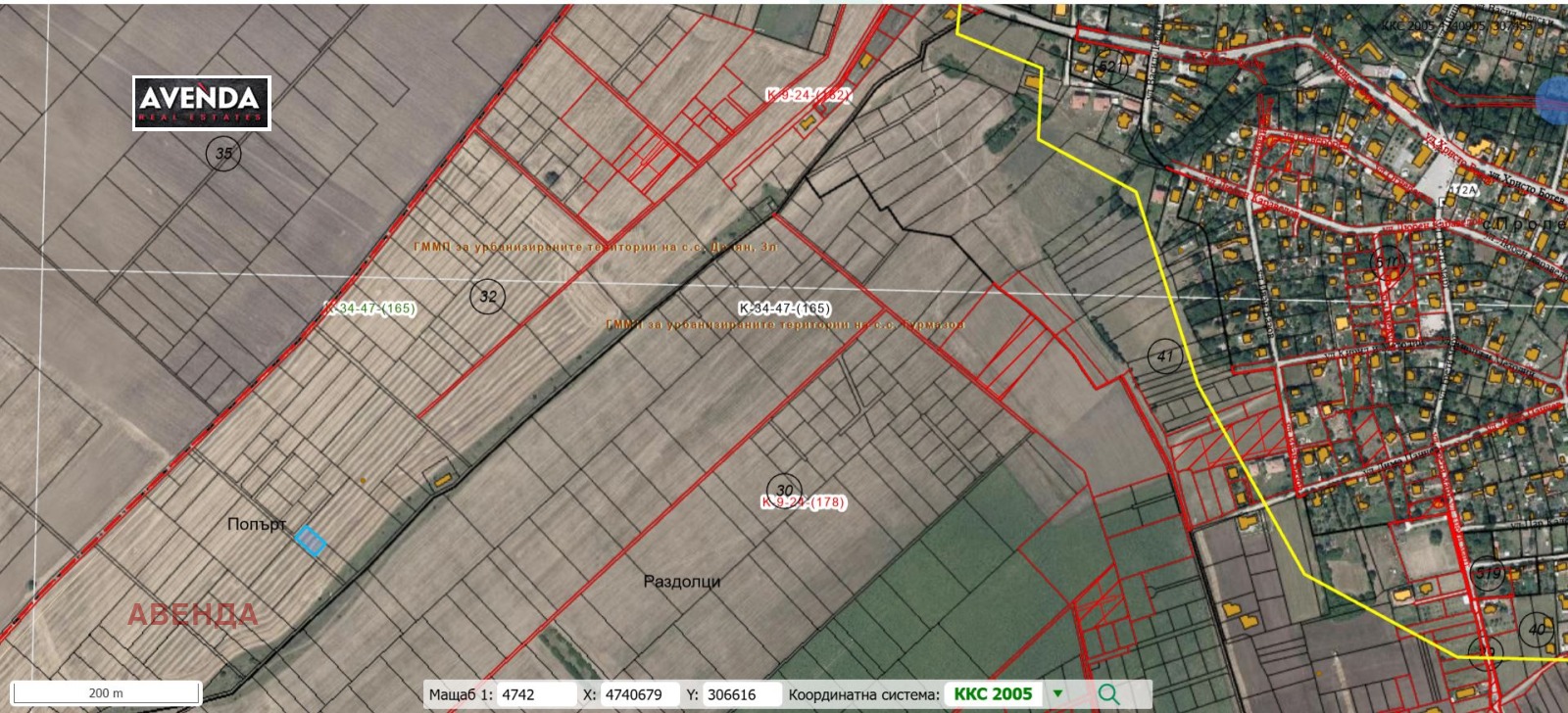
Task: Select the circled block number 510
Action: 1389,262
